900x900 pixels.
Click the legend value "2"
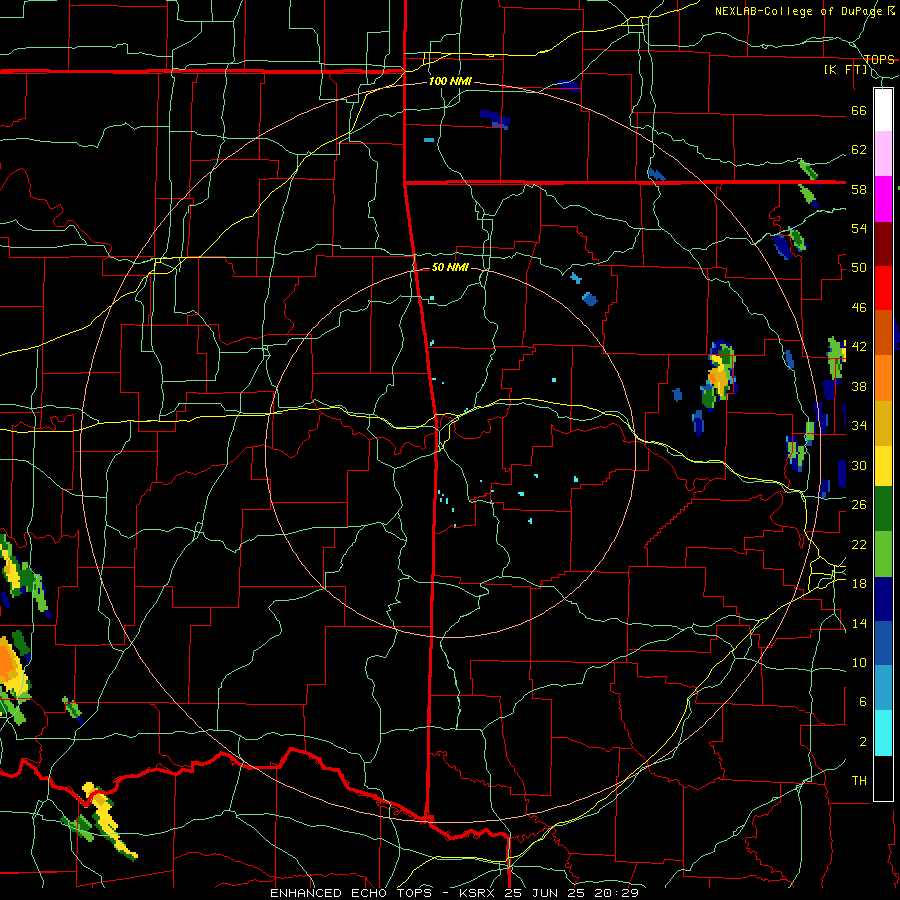863,741
